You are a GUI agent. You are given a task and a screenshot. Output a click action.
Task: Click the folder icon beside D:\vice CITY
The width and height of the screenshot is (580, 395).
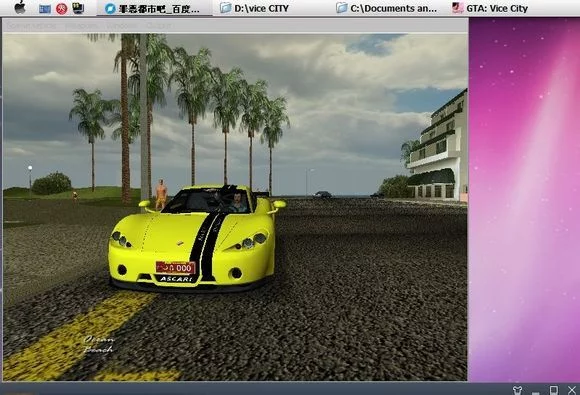tap(225, 8)
